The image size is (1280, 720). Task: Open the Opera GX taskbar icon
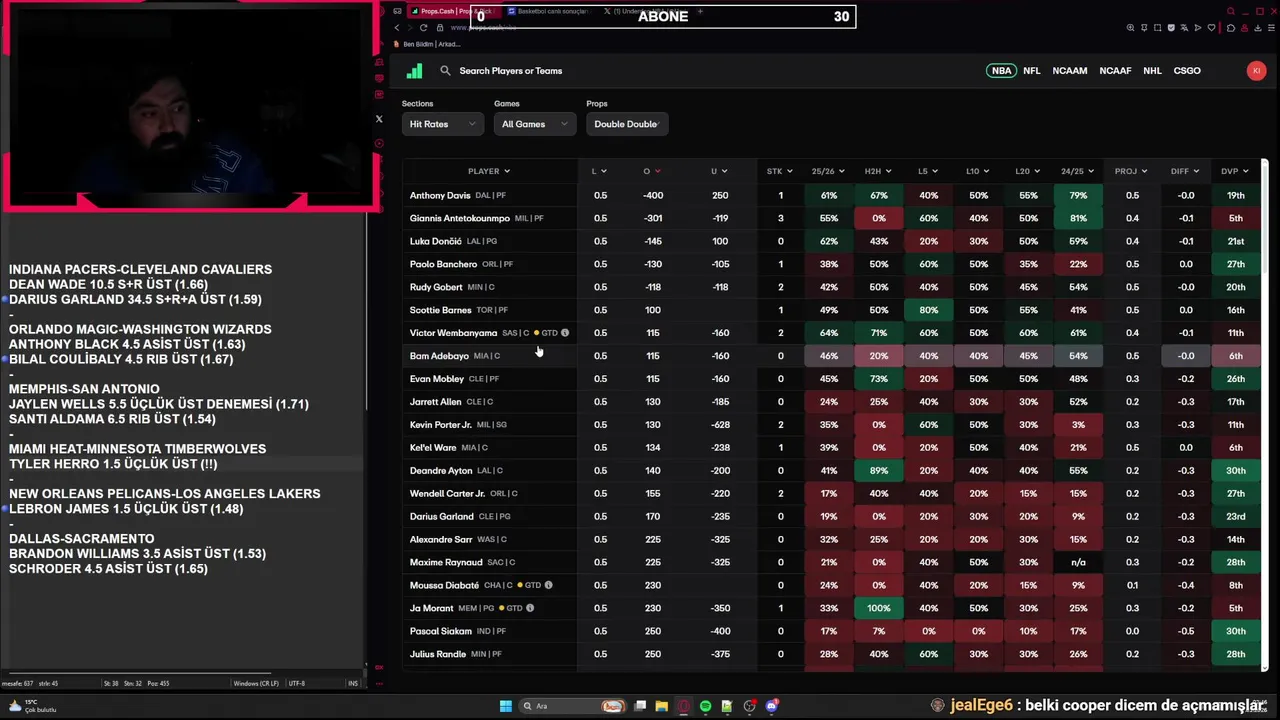[x=684, y=706]
